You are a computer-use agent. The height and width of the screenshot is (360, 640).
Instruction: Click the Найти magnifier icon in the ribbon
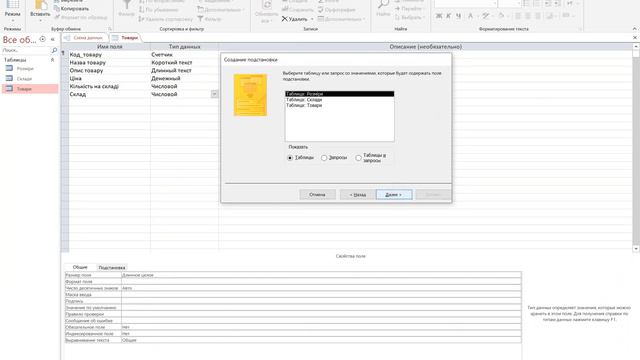point(383,5)
